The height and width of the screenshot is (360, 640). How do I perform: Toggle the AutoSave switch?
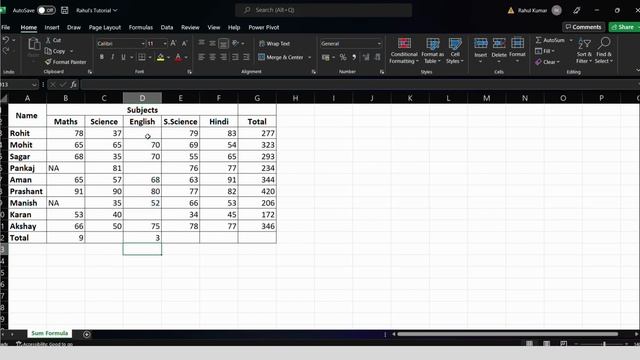coord(46,10)
